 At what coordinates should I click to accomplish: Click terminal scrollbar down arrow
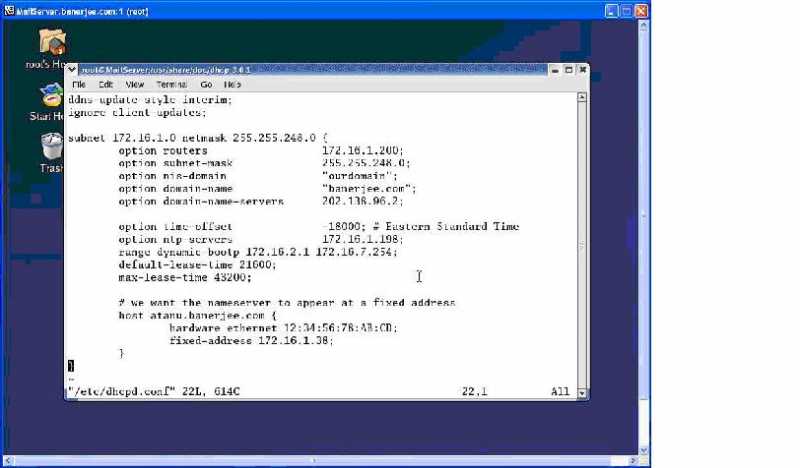pyautogui.click(x=582, y=392)
